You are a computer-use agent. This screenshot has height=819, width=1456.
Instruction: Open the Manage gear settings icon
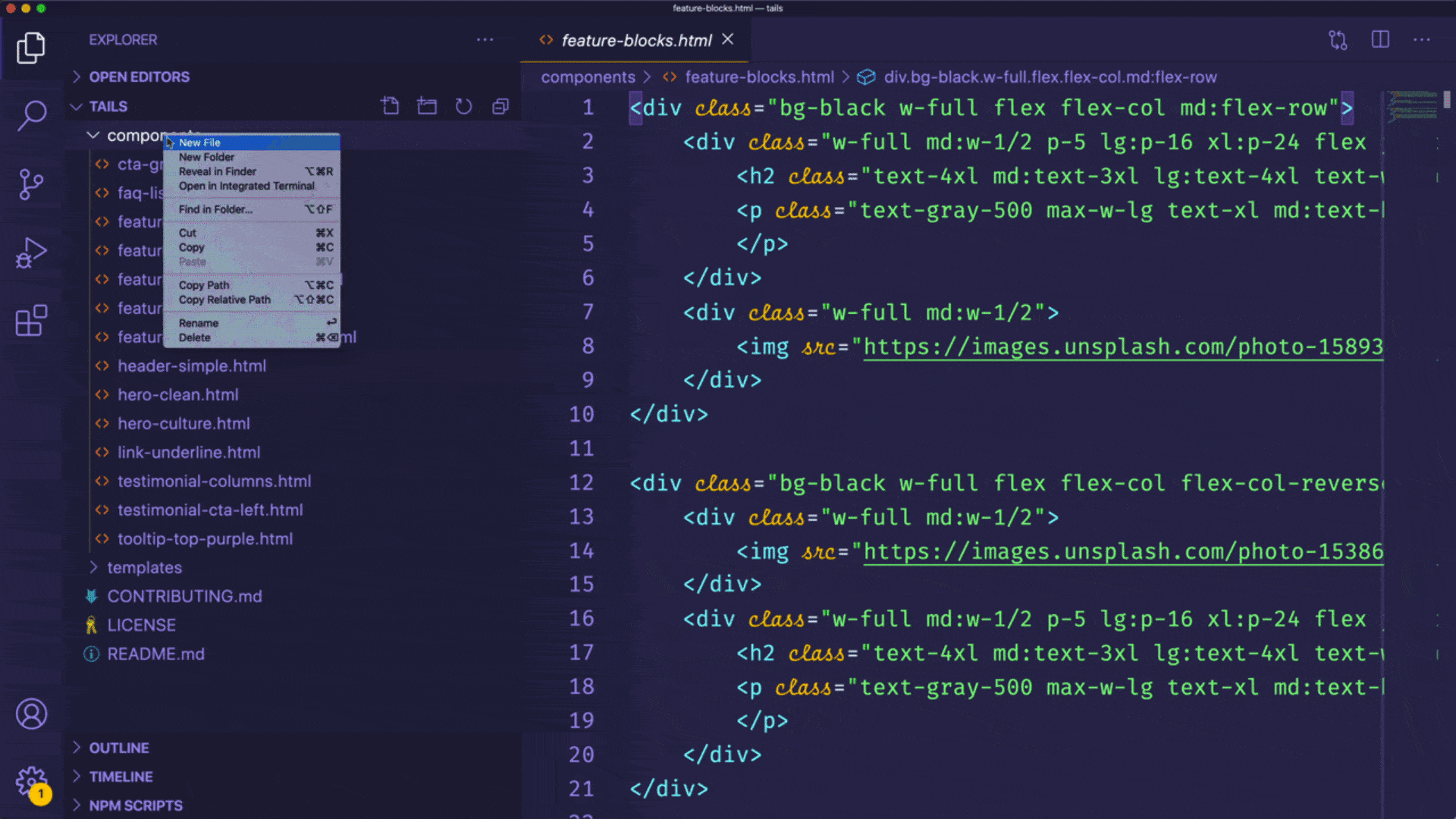tap(31, 780)
